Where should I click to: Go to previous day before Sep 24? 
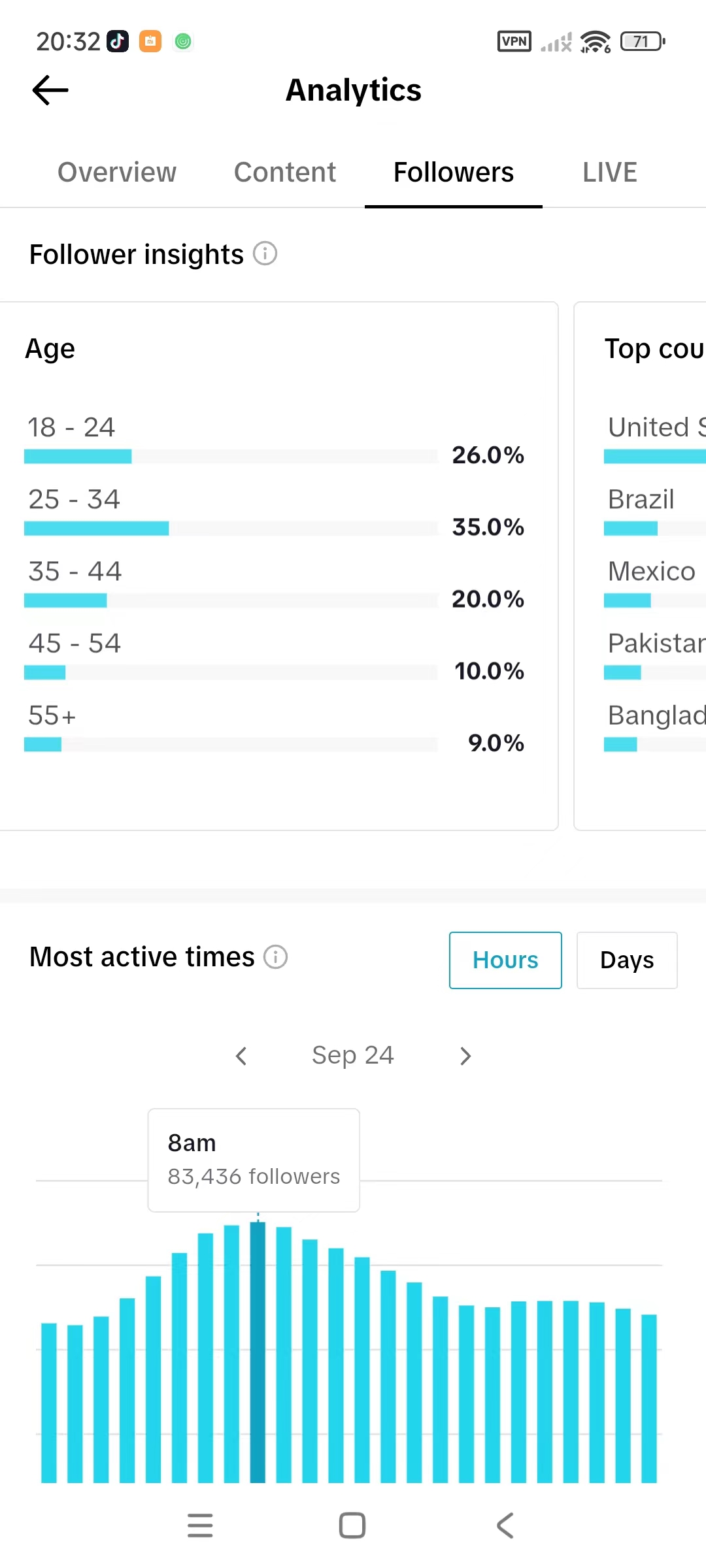241,1056
